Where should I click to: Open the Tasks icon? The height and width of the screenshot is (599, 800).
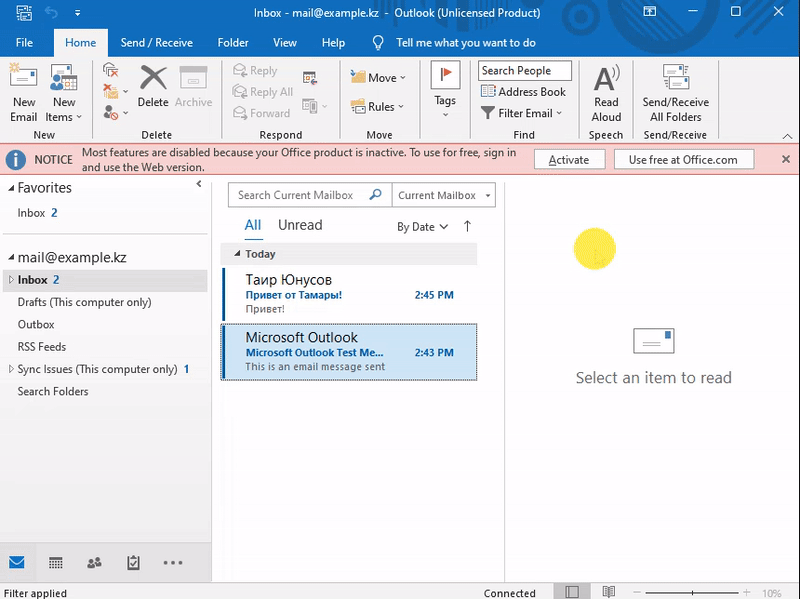(133, 563)
